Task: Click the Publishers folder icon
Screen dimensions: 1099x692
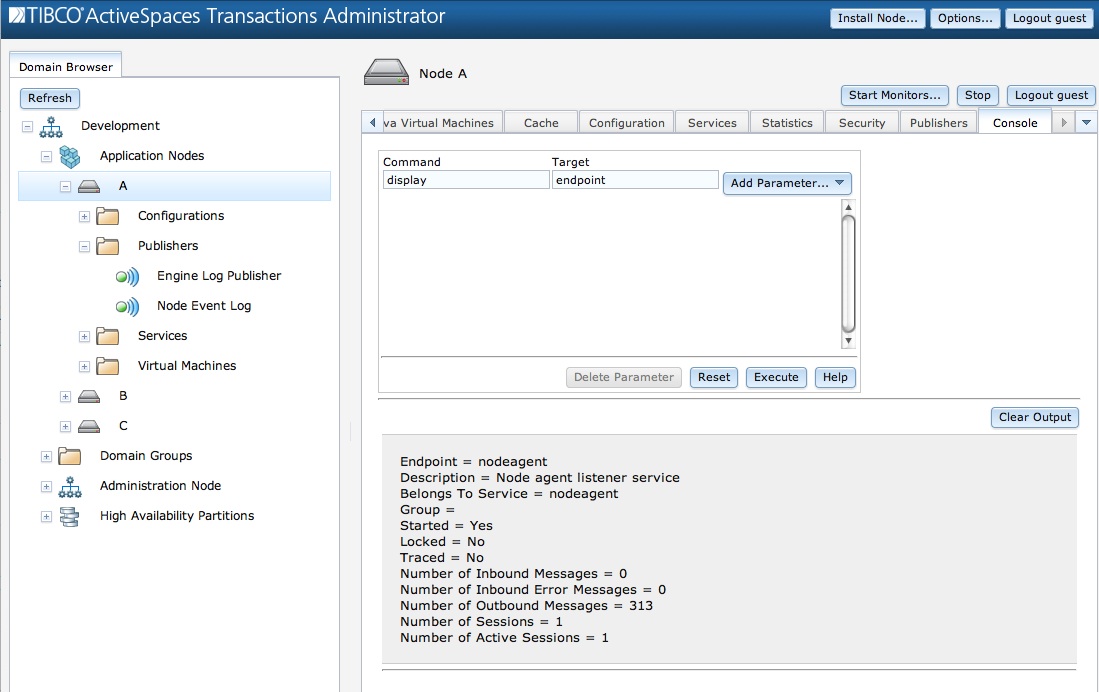Action: pyautogui.click(x=107, y=246)
